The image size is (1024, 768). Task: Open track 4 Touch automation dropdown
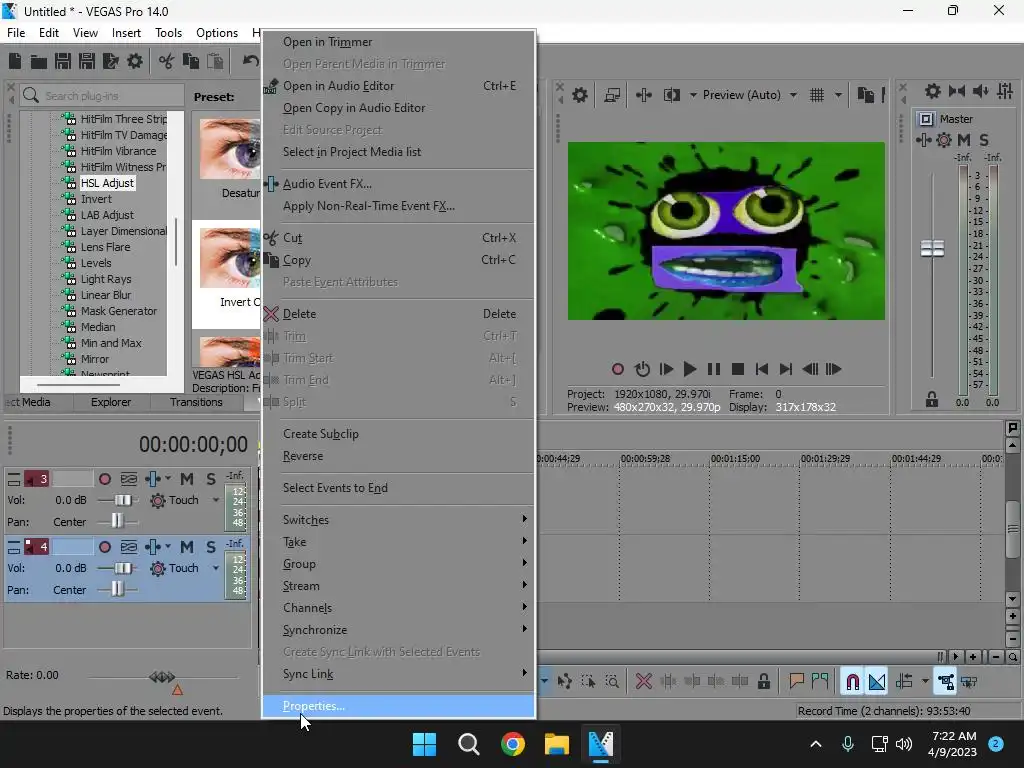(216, 568)
